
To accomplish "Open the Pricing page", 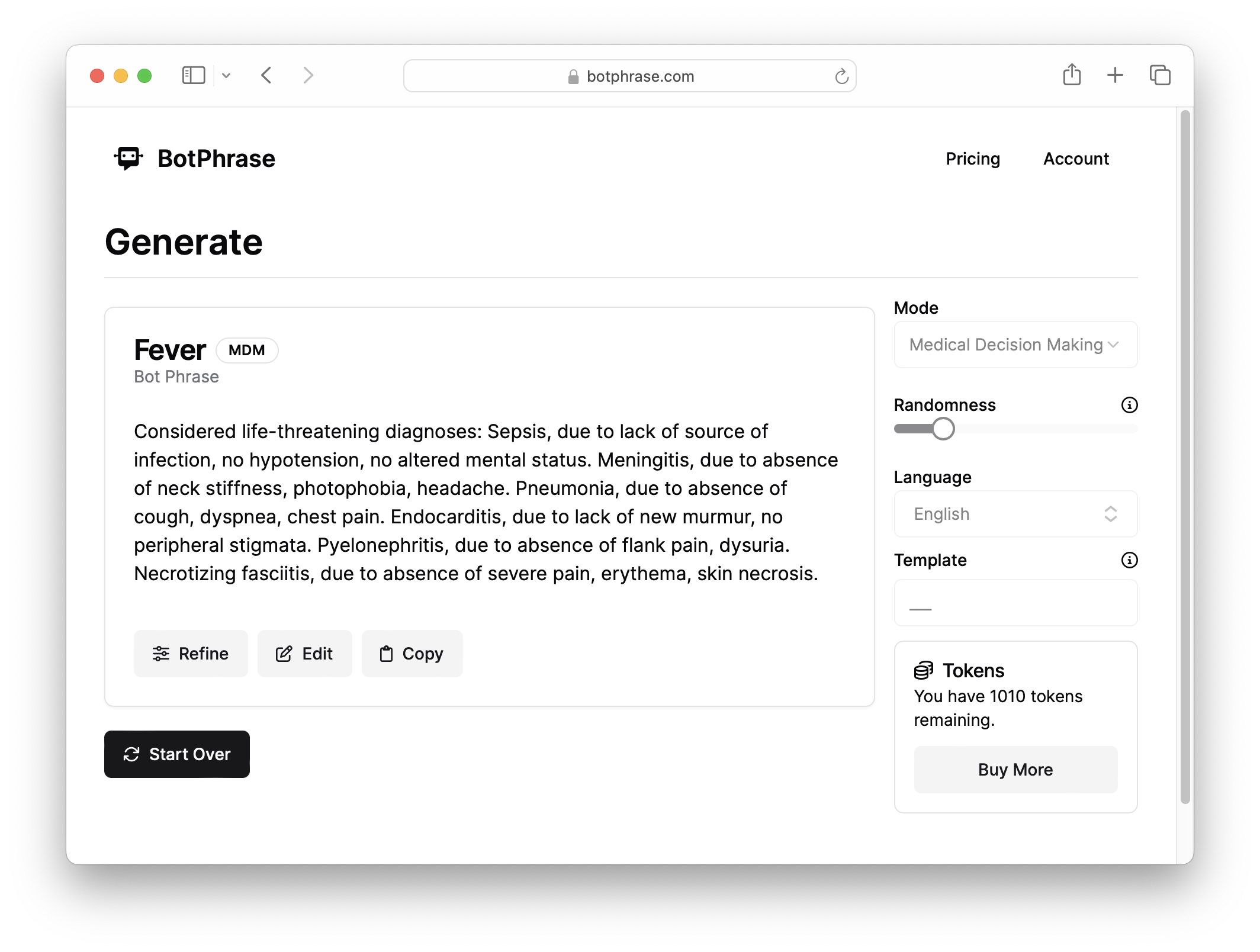I will pyautogui.click(x=973, y=159).
